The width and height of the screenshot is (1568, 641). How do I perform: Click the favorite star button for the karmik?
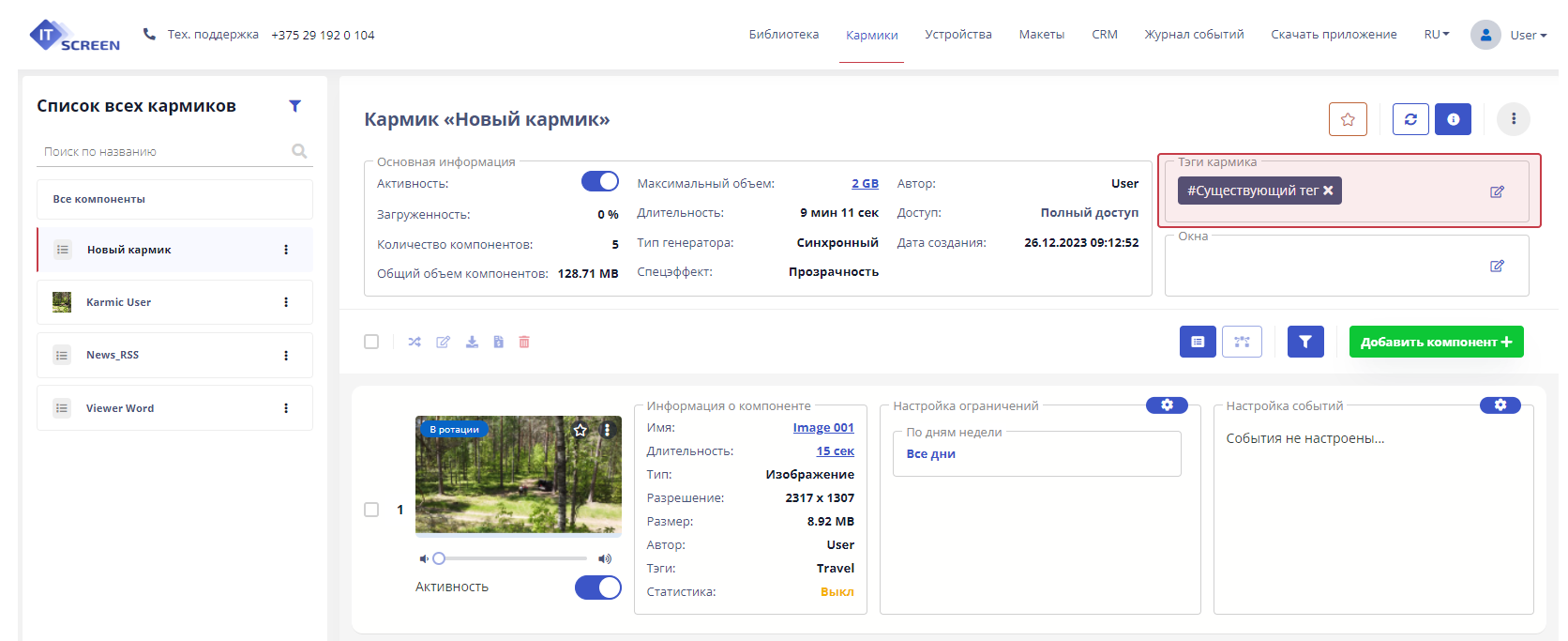(1348, 119)
